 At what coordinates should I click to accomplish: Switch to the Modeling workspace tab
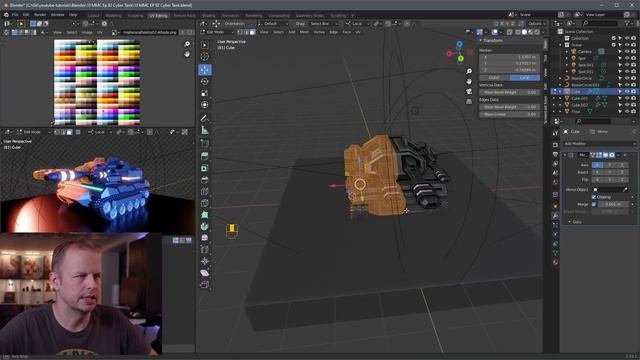(113, 16)
